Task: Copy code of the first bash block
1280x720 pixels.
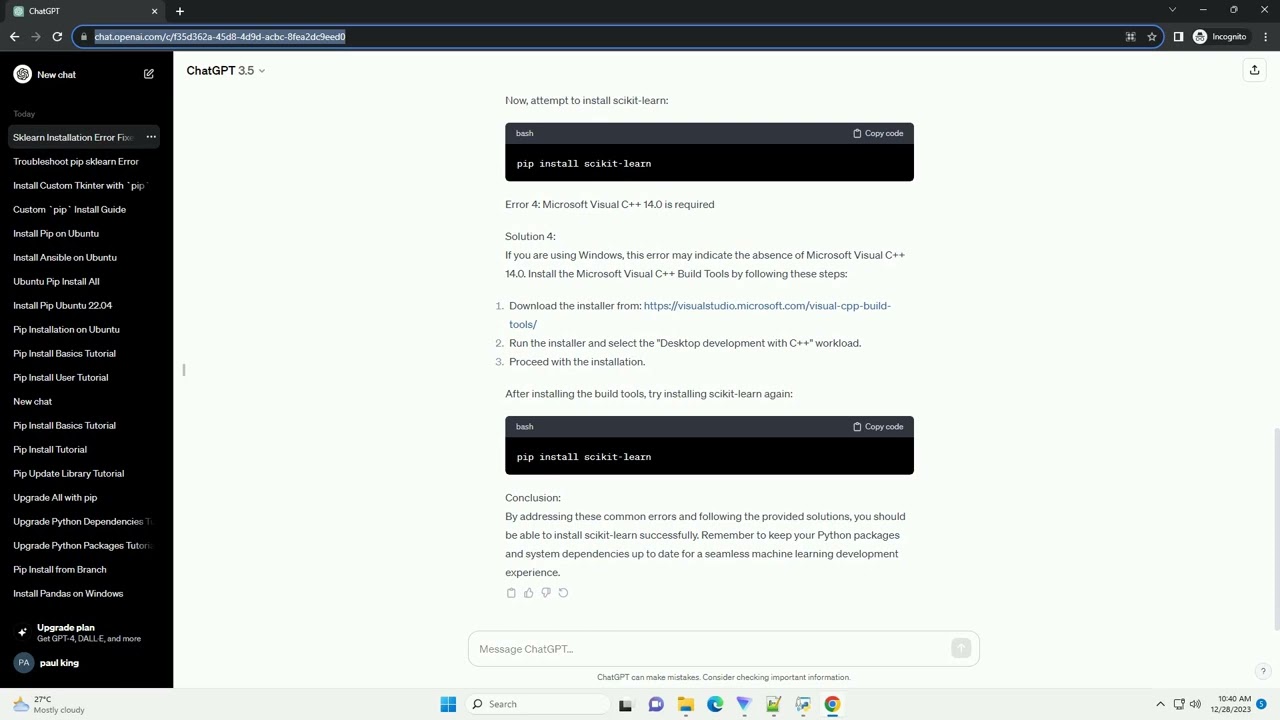Action: tap(878, 133)
